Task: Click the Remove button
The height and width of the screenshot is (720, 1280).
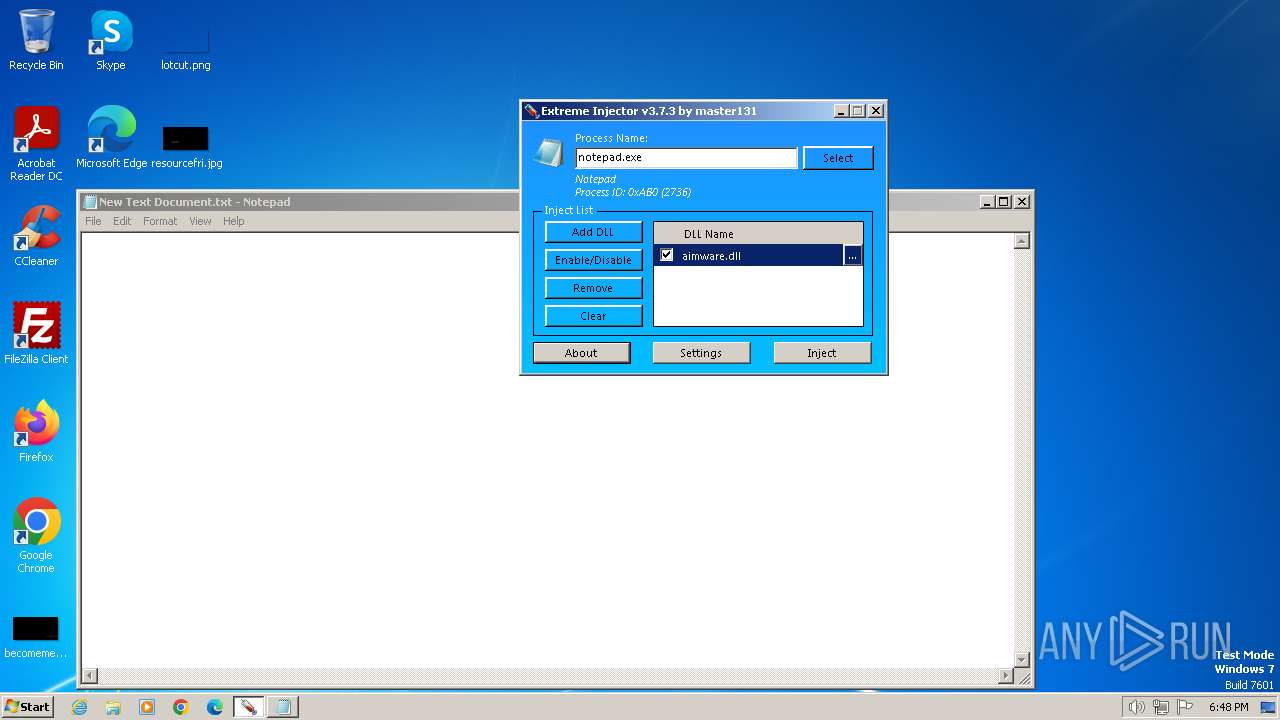Action: [x=593, y=288]
